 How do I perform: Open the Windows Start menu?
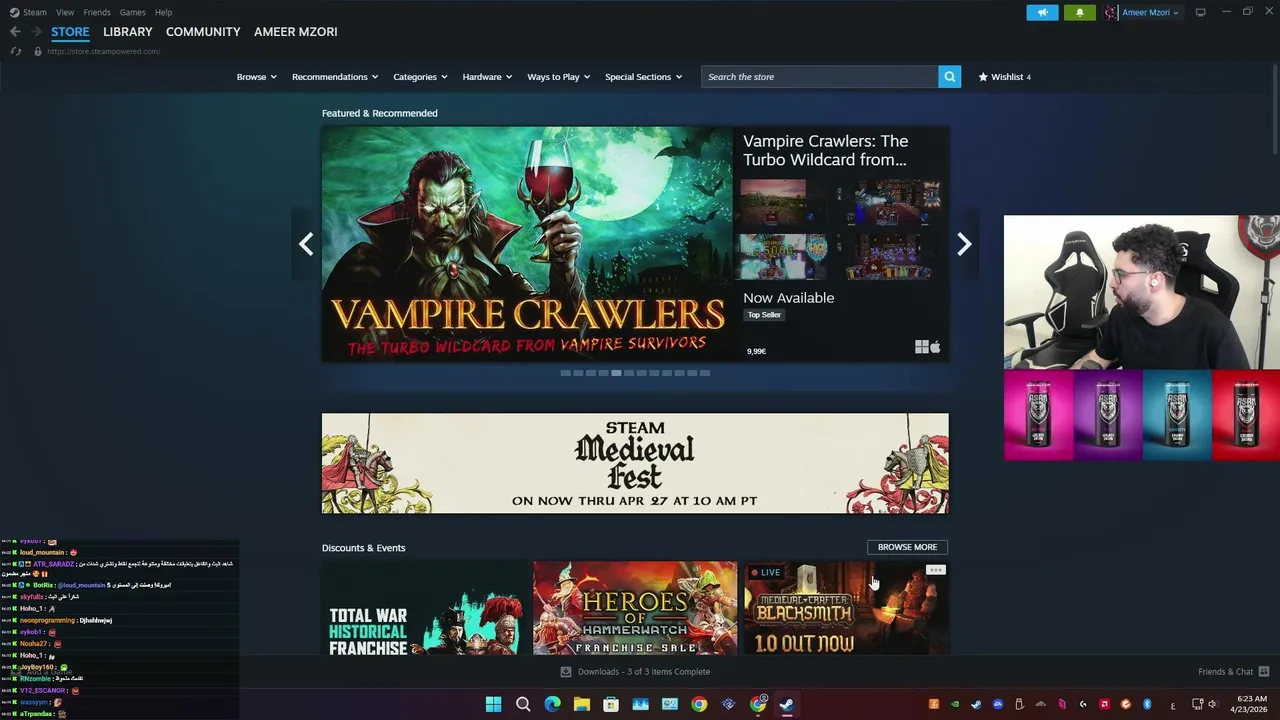pos(493,704)
